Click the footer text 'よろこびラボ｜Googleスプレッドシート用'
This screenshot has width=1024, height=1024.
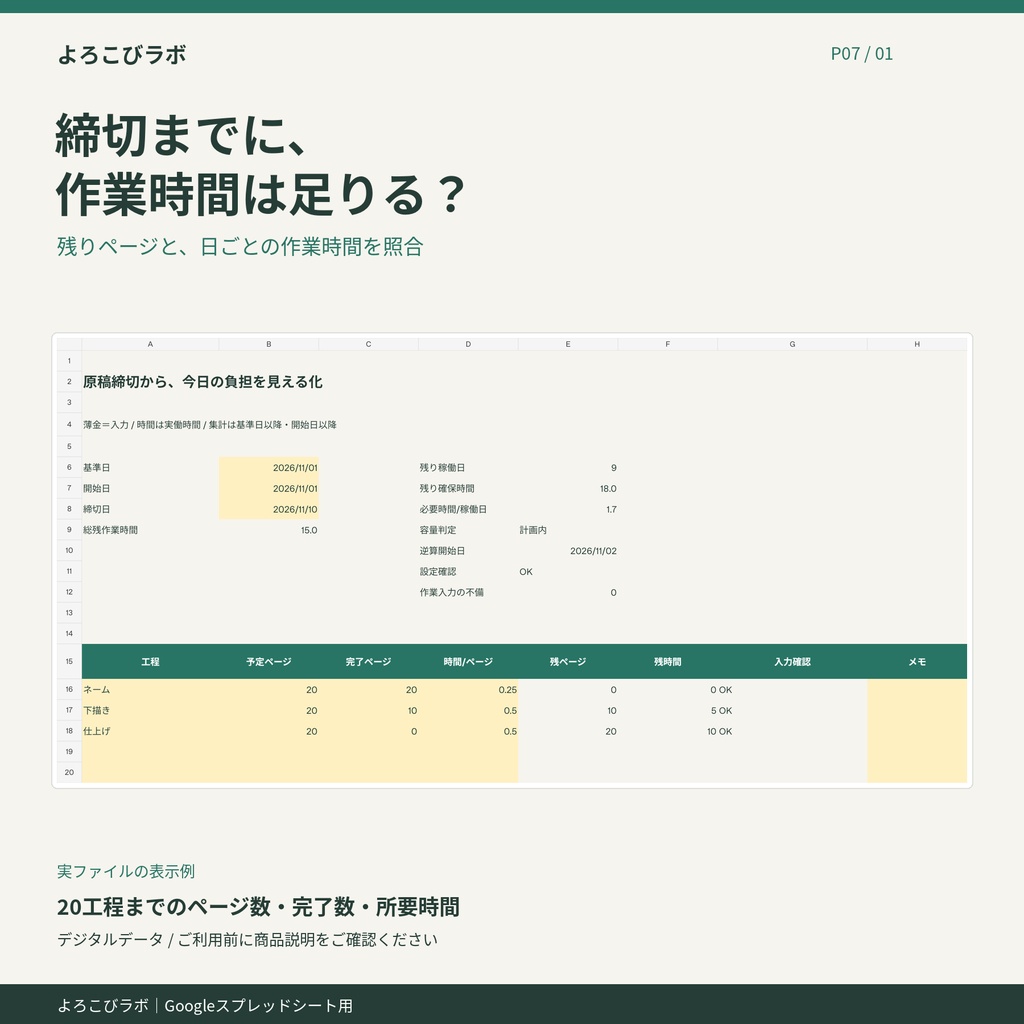pos(205,1006)
